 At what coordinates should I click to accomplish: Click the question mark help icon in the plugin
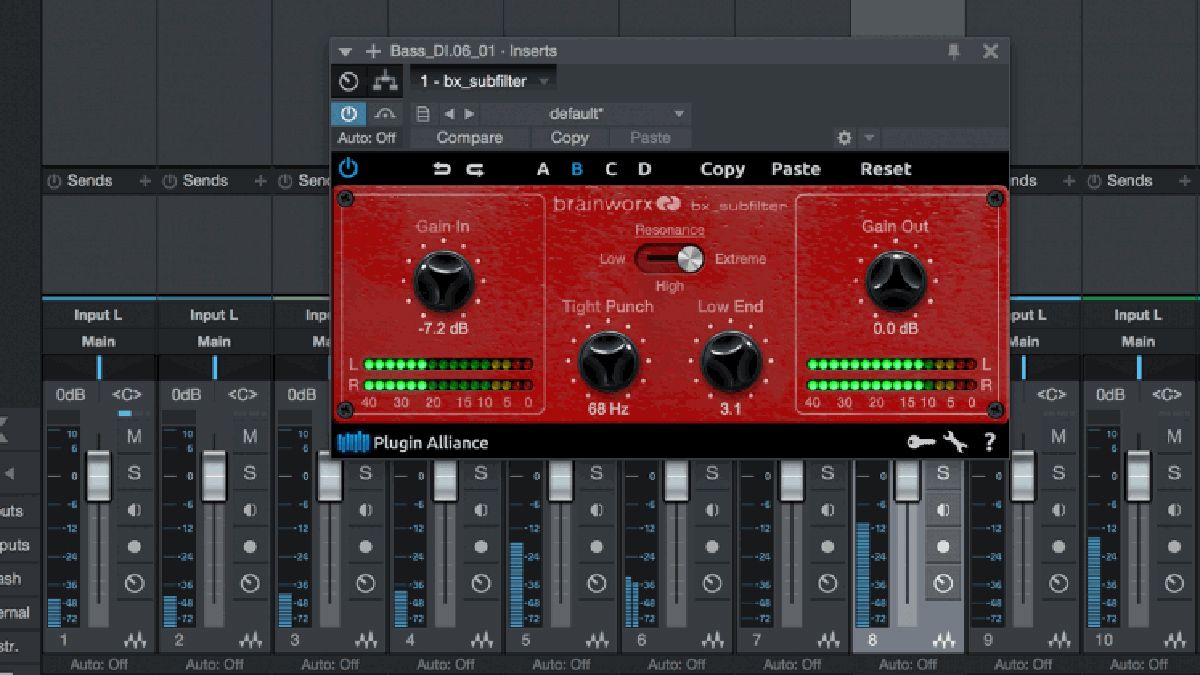989,442
